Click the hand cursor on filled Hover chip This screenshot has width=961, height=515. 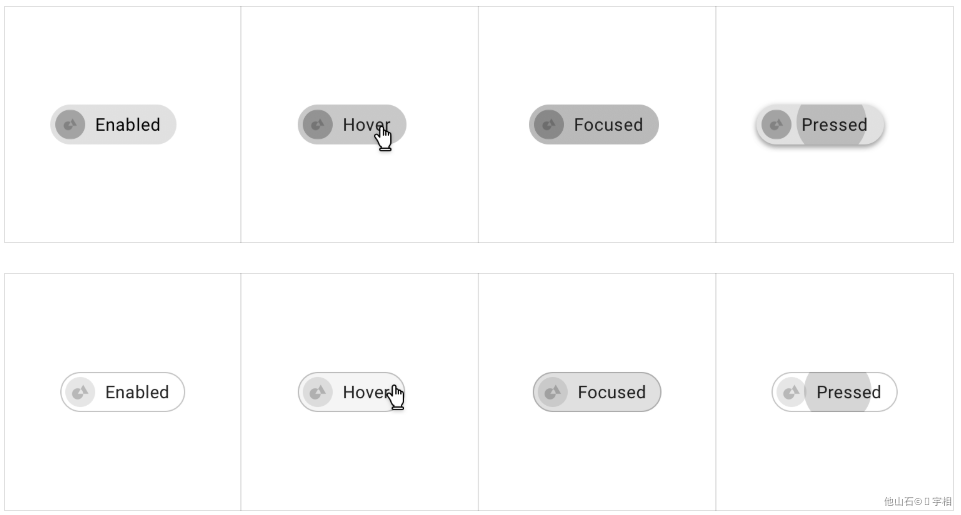coord(383,137)
